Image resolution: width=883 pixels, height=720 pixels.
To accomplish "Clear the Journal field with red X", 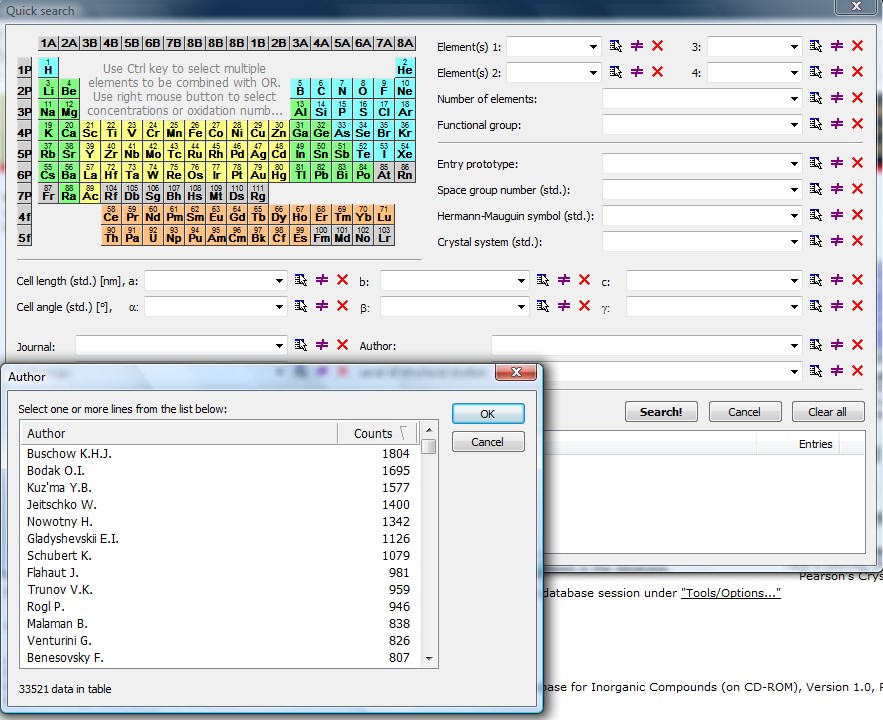I will [342, 345].
